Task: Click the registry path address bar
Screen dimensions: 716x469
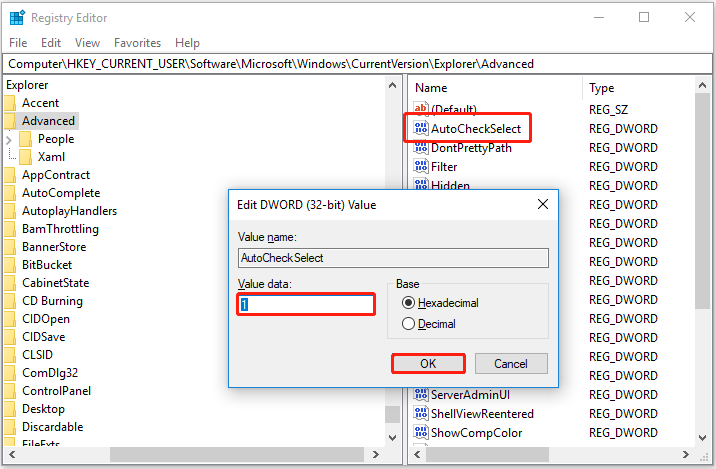Action: [x=358, y=64]
